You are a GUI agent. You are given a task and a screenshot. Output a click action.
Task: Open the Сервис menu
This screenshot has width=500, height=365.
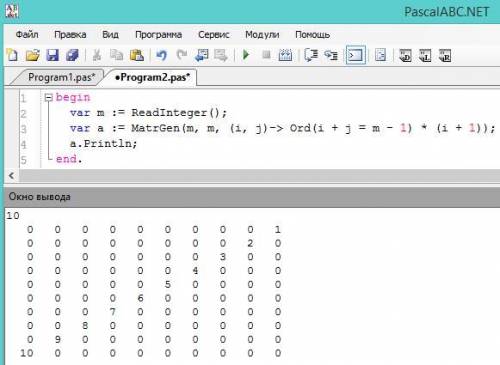click(214, 35)
